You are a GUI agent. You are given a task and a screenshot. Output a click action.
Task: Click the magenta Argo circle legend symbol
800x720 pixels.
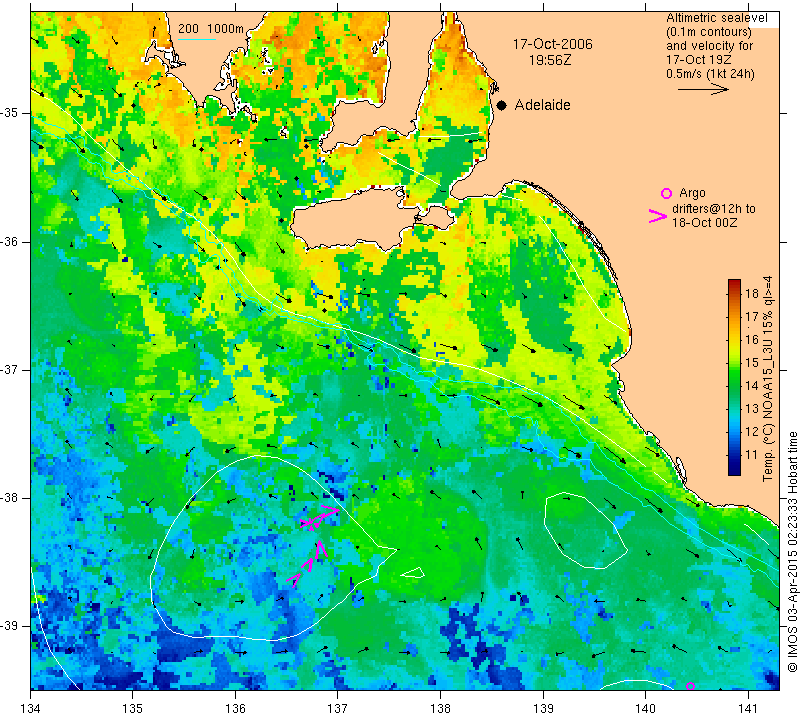point(666,193)
